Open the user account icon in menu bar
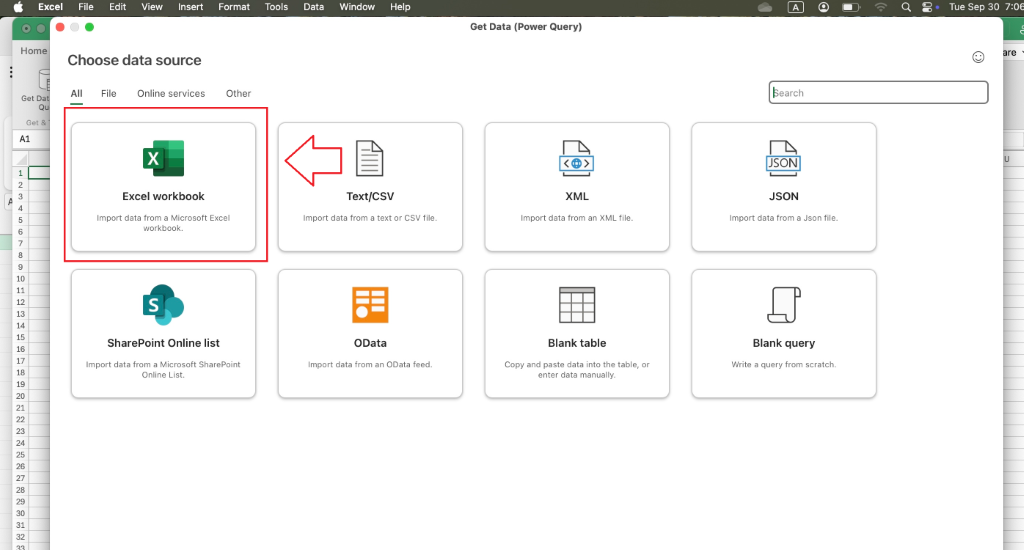 click(824, 7)
